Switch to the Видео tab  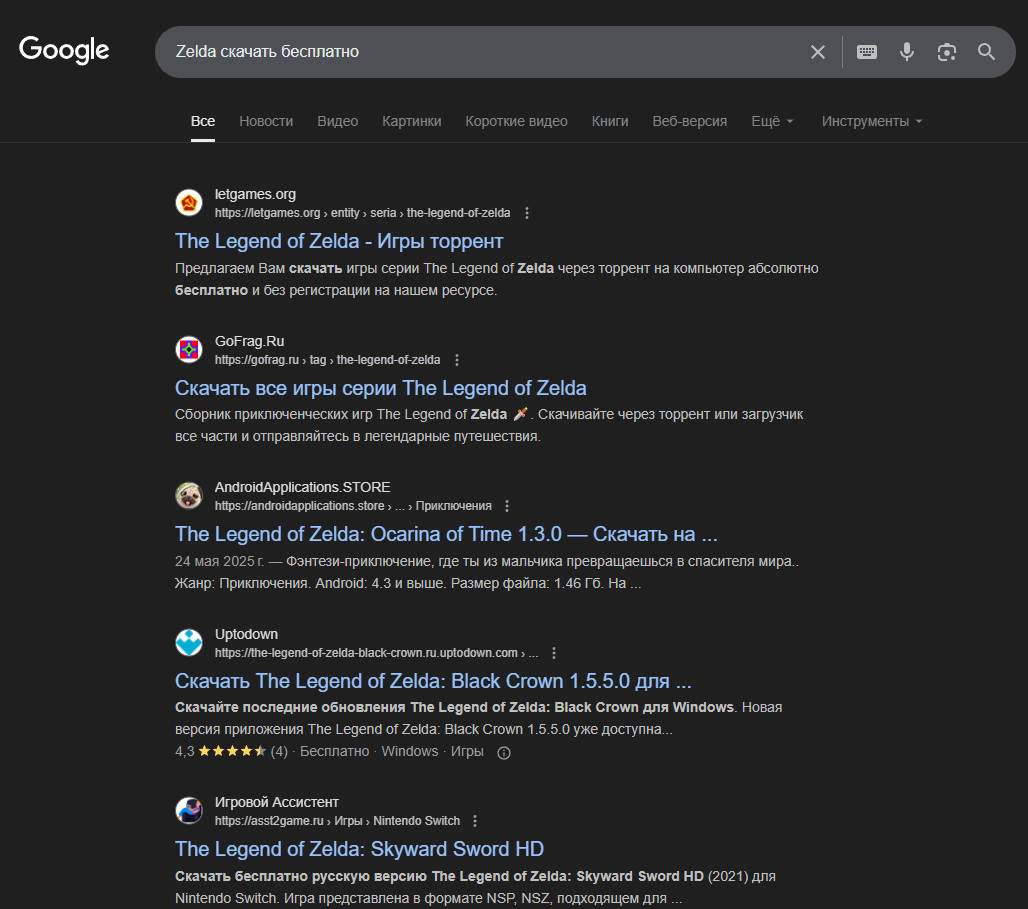338,121
